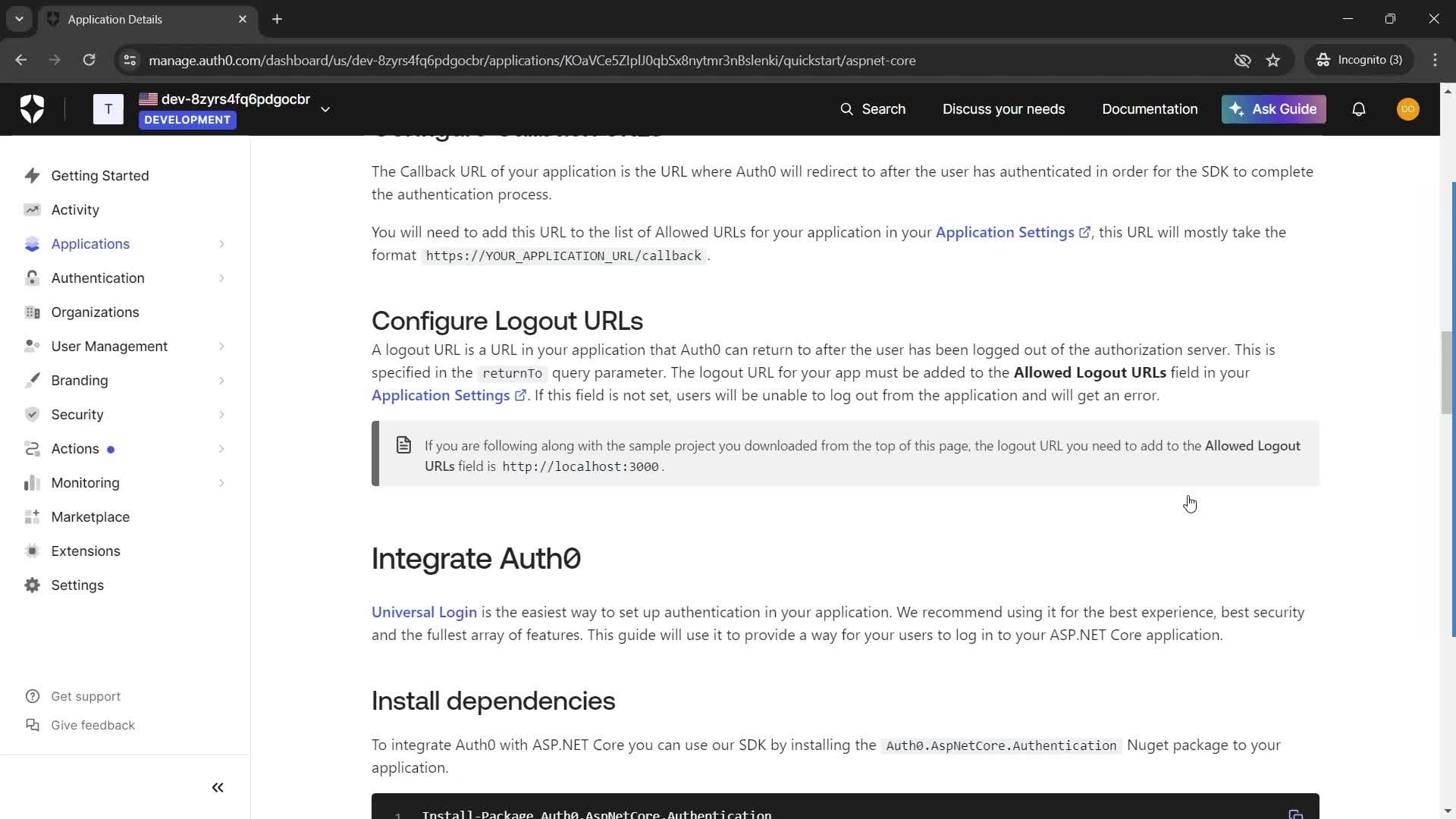
Task: Expand the Applications submenu chevron
Action: point(221,244)
